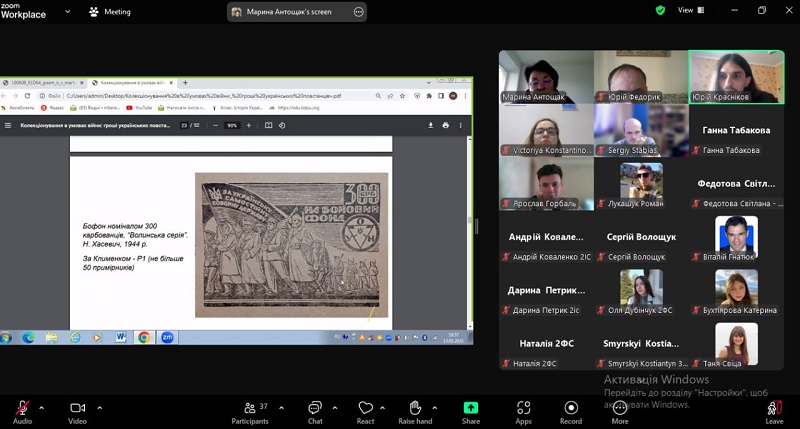Leave the meeting
Screen dimensions: 800x429
(774, 412)
